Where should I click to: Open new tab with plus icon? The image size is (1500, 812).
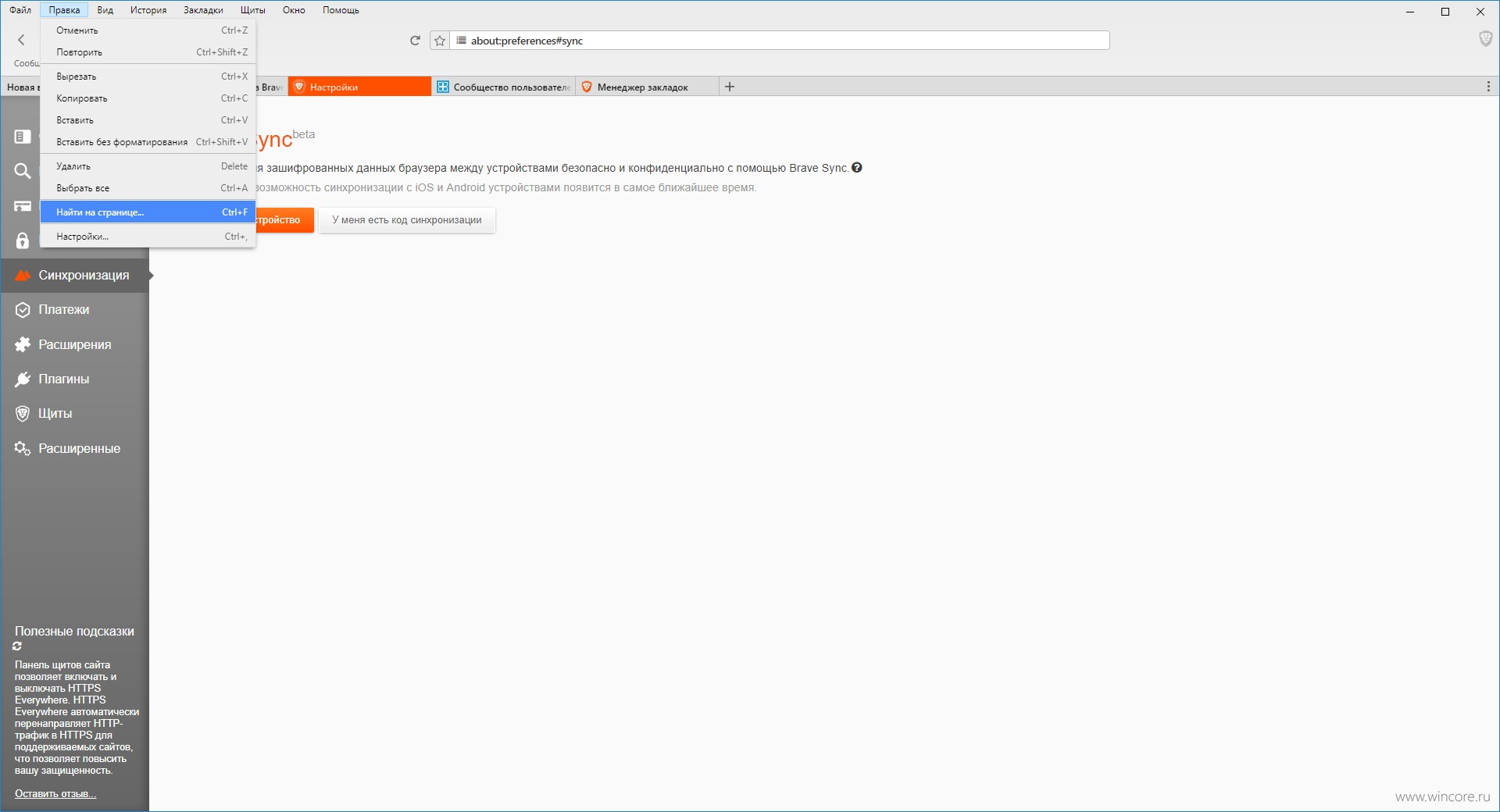(x=730, y=87)
